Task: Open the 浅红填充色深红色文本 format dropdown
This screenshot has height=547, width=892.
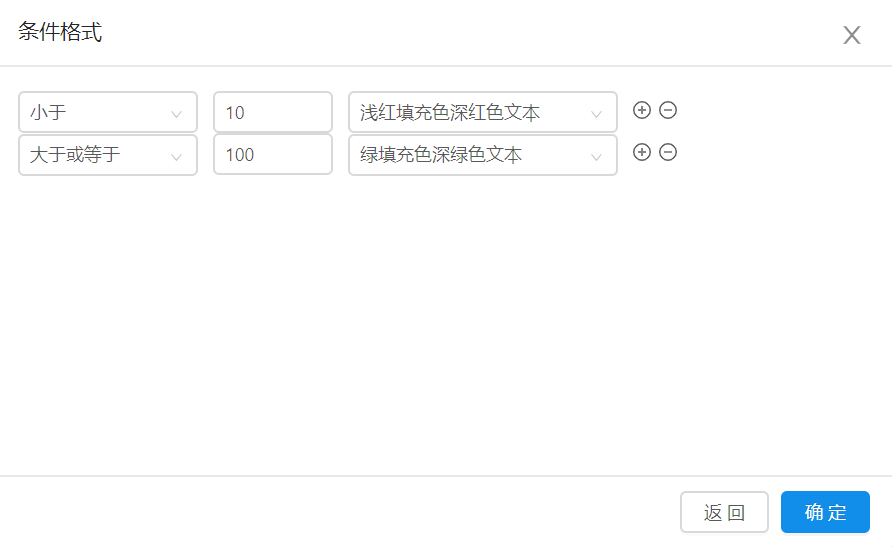Action: coord(482,112)
